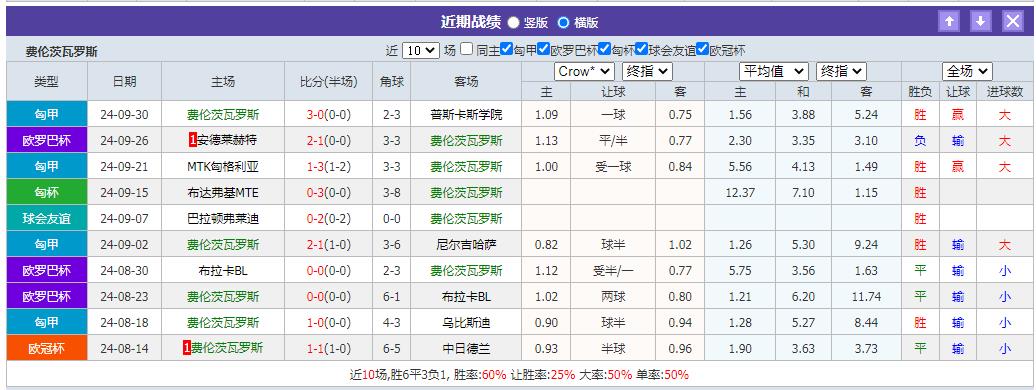The height and width of the screenshot is (390, 1036).
Task: Click the home odds value 12.37
Action: 740,192
